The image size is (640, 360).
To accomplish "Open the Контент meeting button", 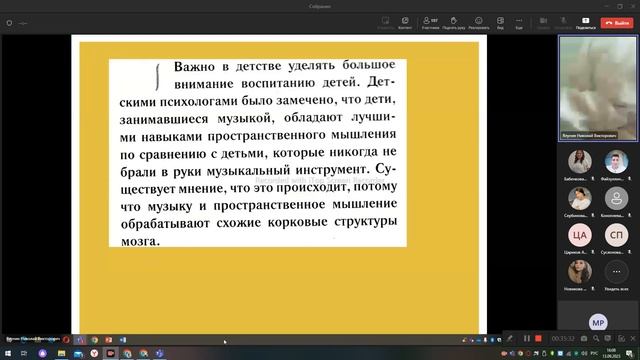I will coord(405,23).
